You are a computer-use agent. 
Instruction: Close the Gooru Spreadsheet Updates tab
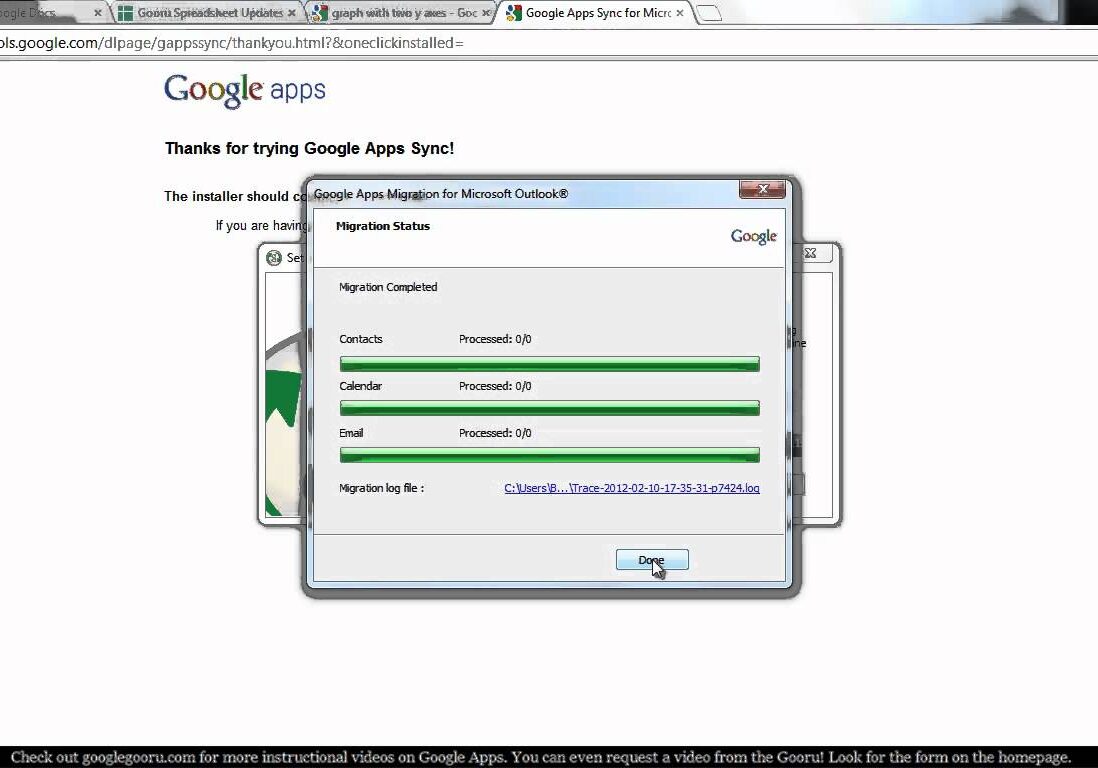point(291,13)
